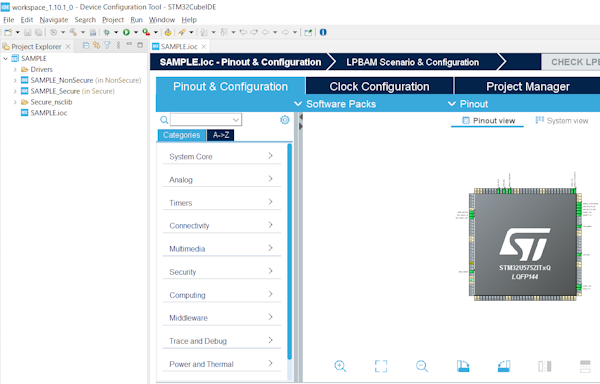This screenshot has width=600, height=384.
Task: Switch to System view
Action: click(x=562, y=121)
